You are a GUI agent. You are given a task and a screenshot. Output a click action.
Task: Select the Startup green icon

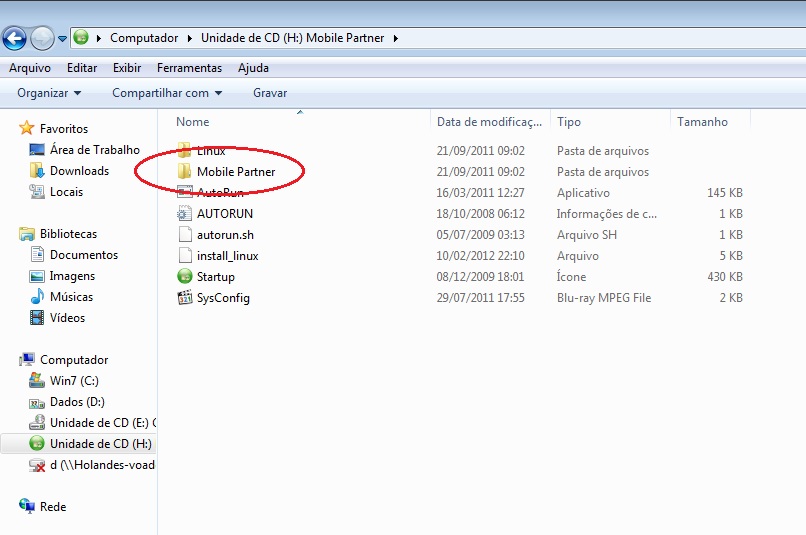[x=185, y=276]
